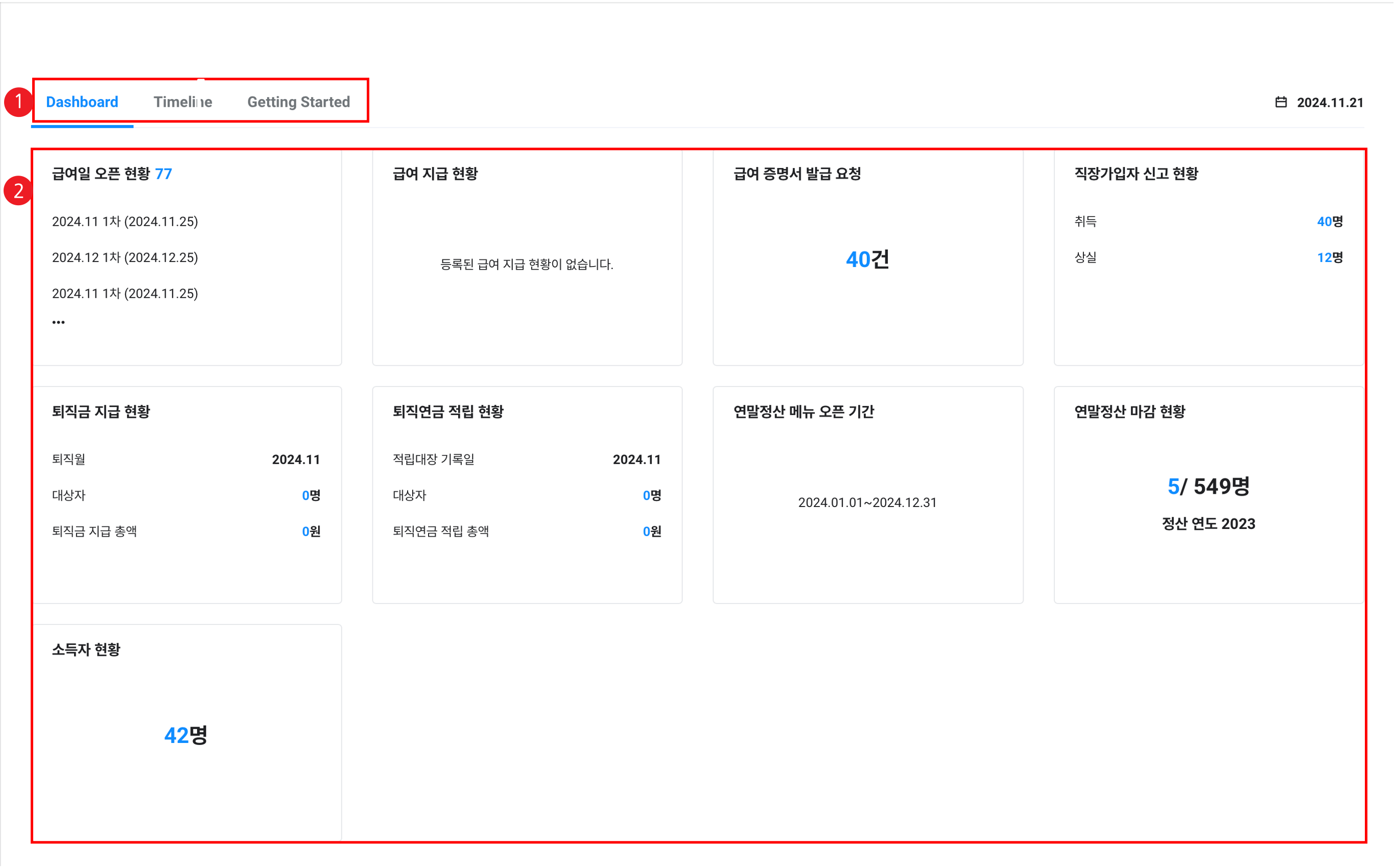Expand the ellipsis under the payday list
The image size is (1395, 868).
coord(59,322)
